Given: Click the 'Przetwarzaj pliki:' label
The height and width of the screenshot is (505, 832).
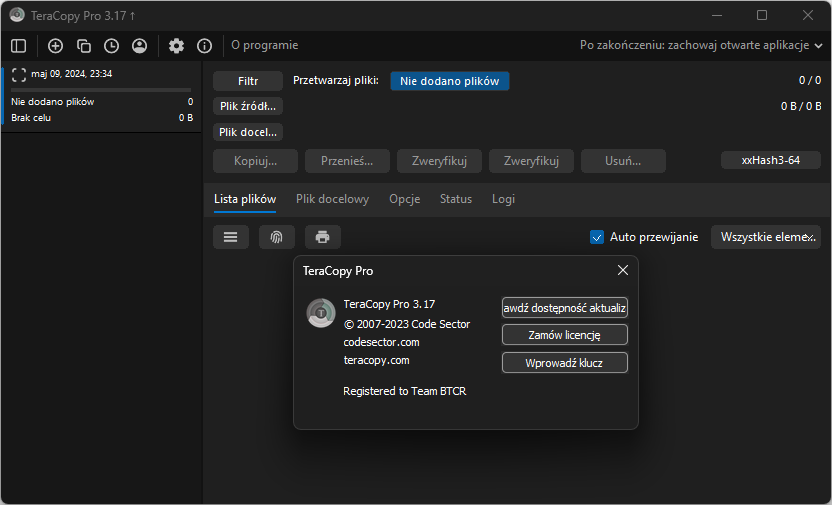Looking at the screenshot, I should [x=336, y=81].
